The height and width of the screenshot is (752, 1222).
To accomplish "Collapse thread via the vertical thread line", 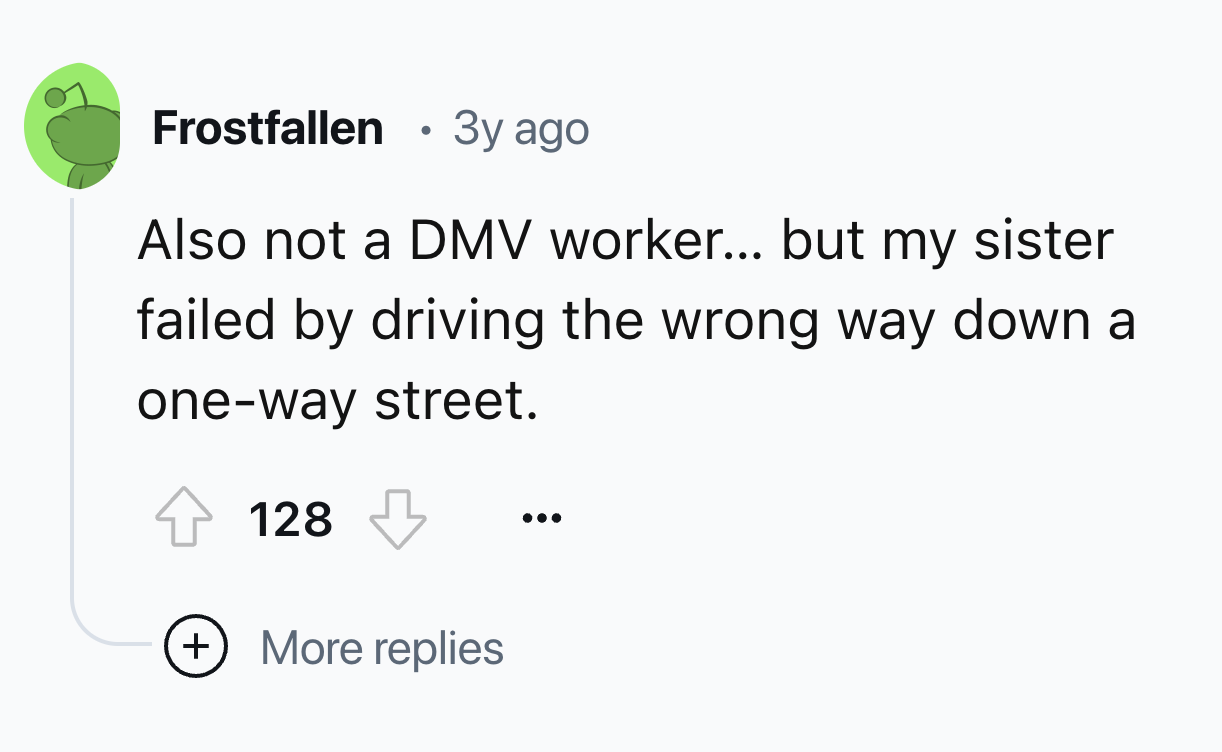I will click(x=72, y=400).
